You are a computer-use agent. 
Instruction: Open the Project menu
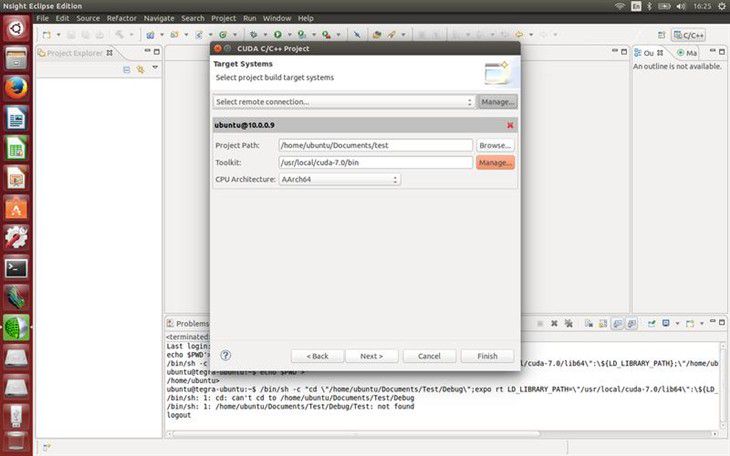point(223,18)
